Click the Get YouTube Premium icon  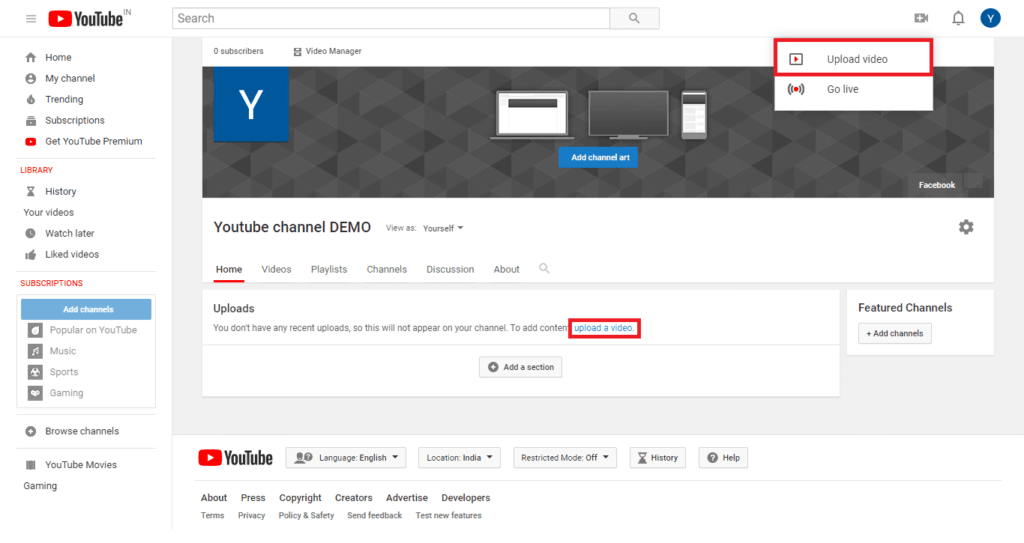point(31,141)
